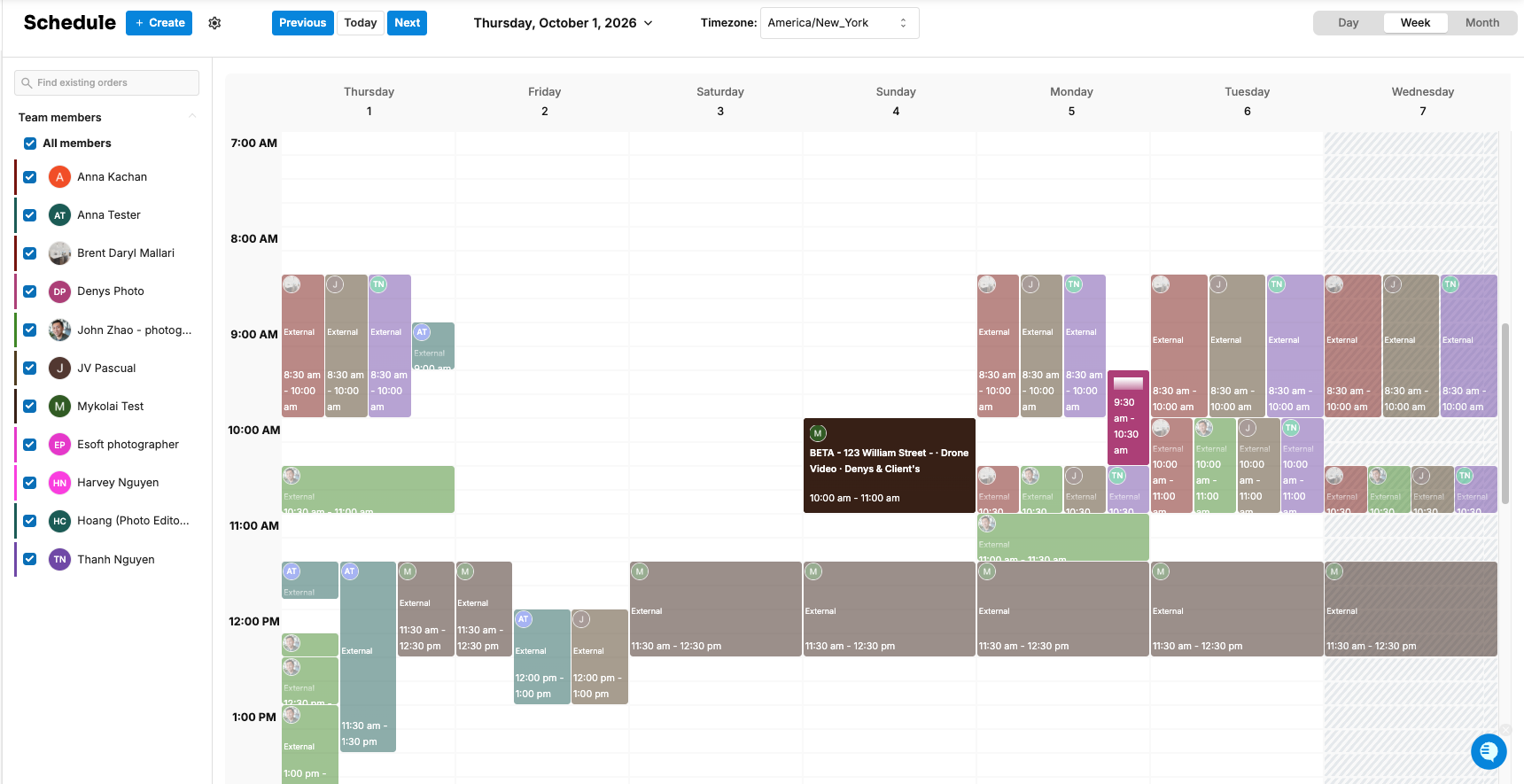Viewport: 1524px width, 784px height.
Task: Open BETA 123 William Street drone video event
Action: pos(890,465)
